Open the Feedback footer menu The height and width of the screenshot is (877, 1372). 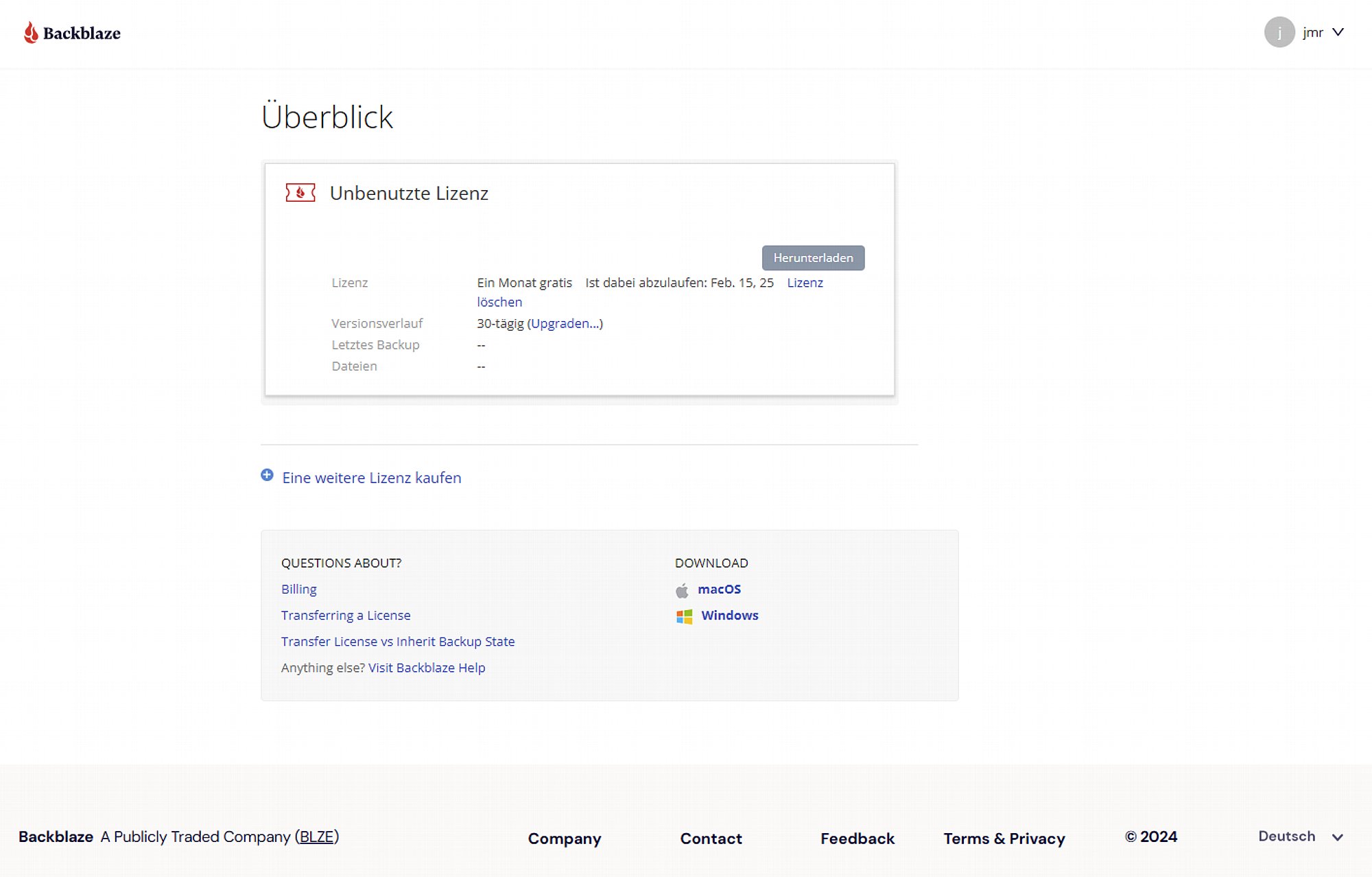858,839
